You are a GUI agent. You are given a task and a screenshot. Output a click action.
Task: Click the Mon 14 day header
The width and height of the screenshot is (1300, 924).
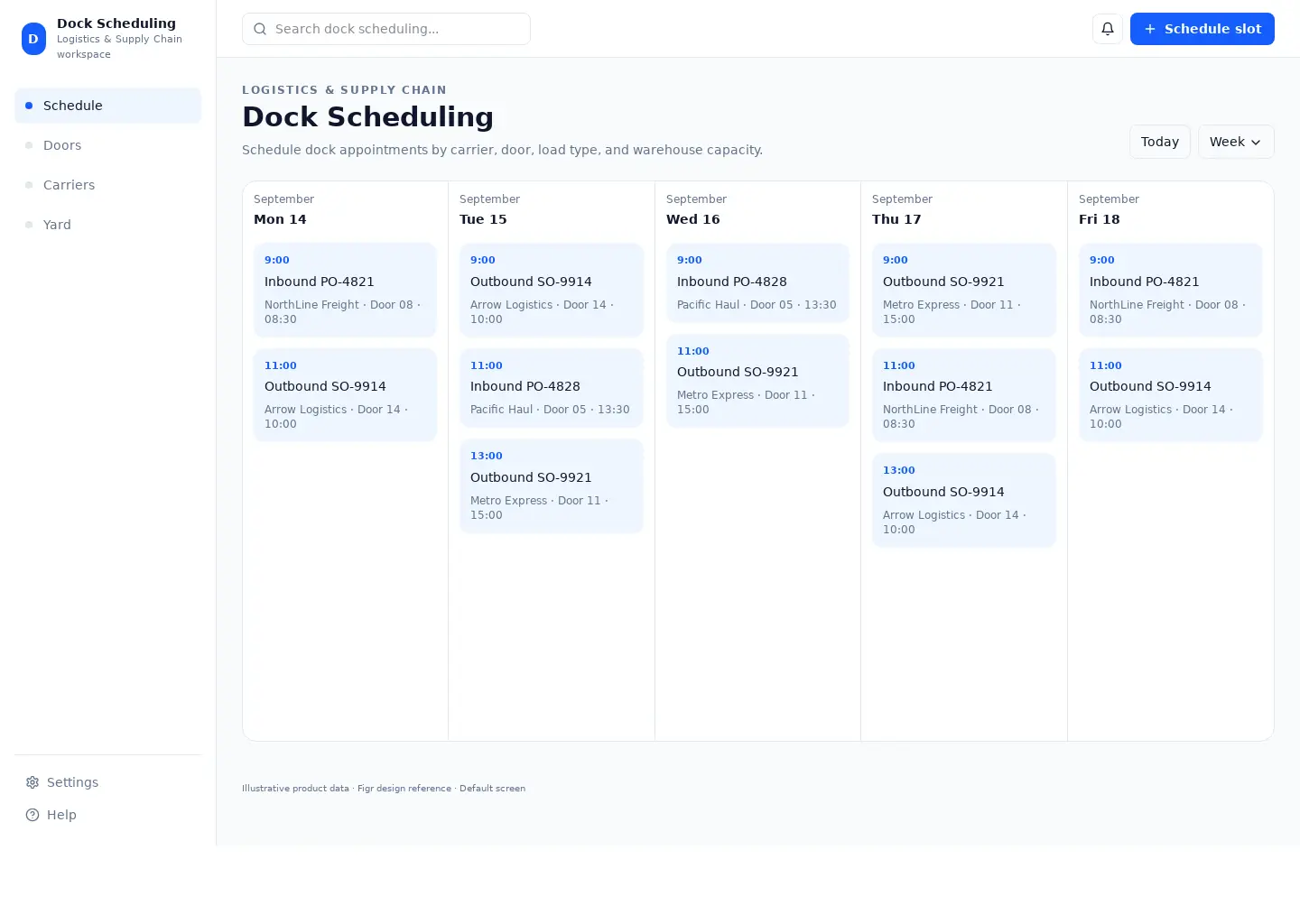tap(280, 219)
